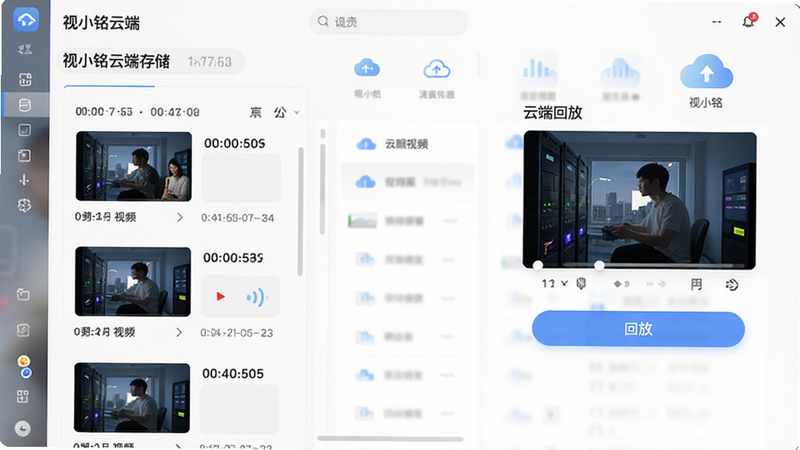
Task: Select the list row with green bar thumbnail
Action: (407, 221)
